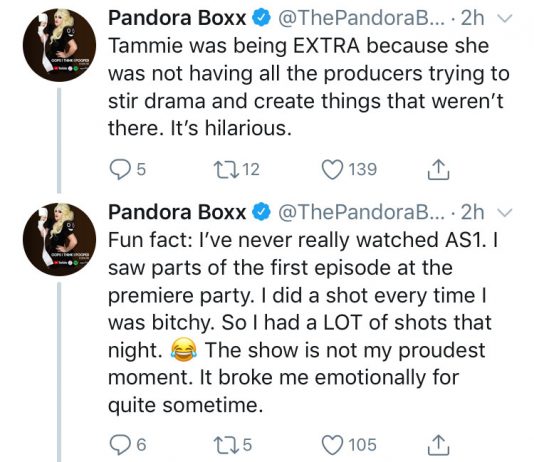Open the first tweet's 2h timestamp

pos(472,18)
